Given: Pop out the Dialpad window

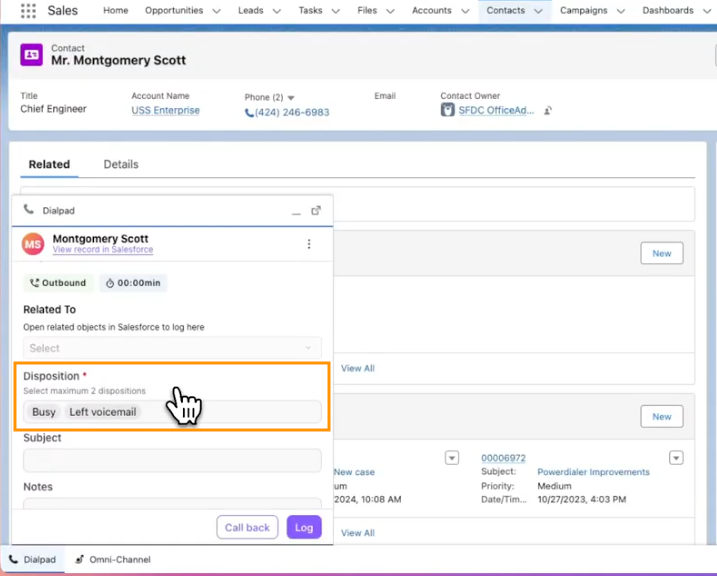Looking at the screenshot, I should 316,211.
